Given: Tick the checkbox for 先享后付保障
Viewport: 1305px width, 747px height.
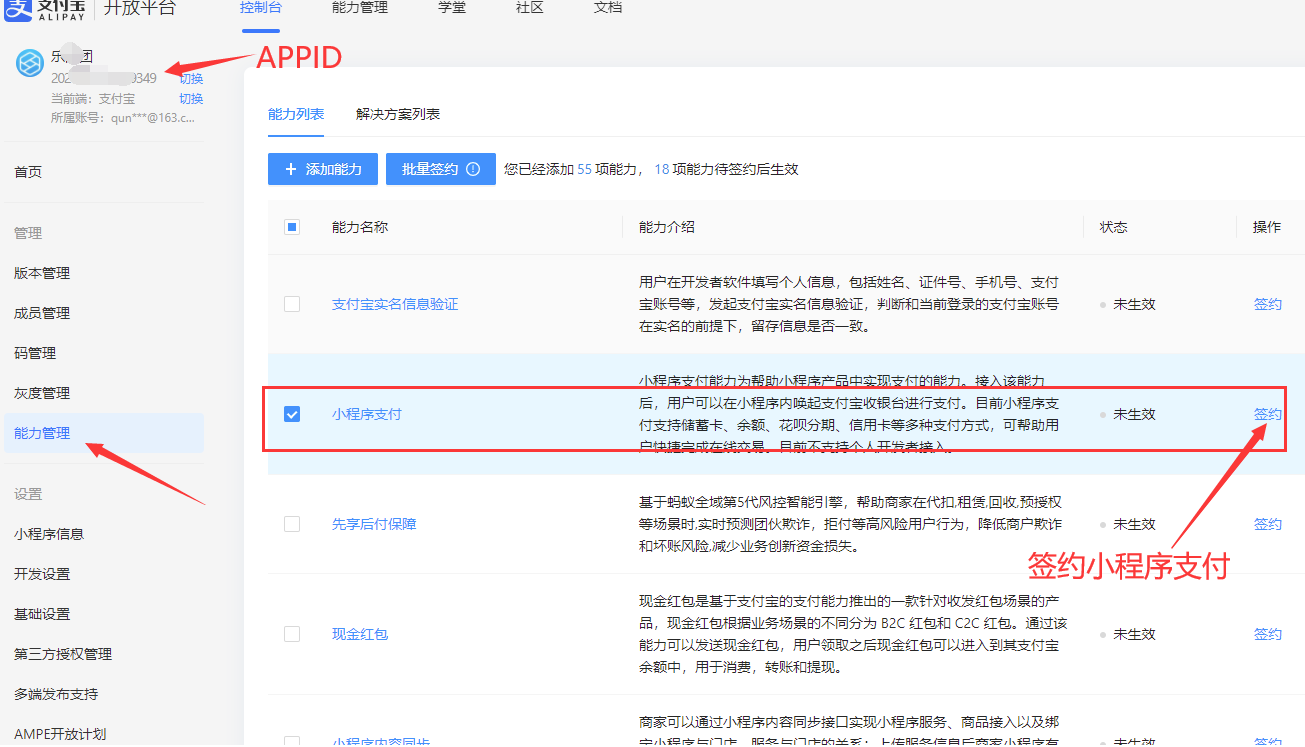Looking at the screenshot, I should (x=292, y=524).
